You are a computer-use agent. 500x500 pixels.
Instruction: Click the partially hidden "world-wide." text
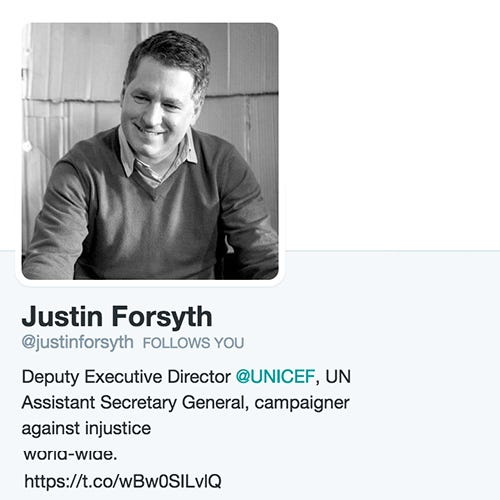(70, 454)
